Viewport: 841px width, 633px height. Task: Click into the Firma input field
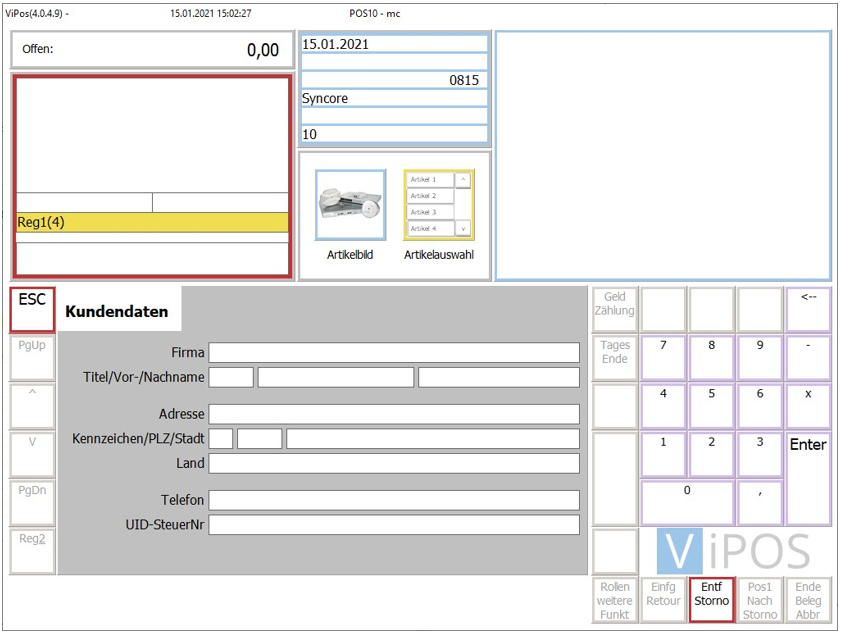394,353
